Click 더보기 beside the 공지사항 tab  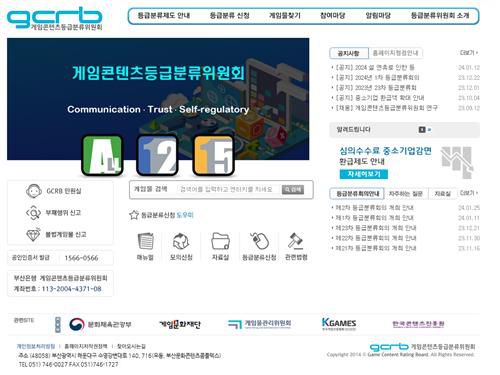click(x=469, y=53)
